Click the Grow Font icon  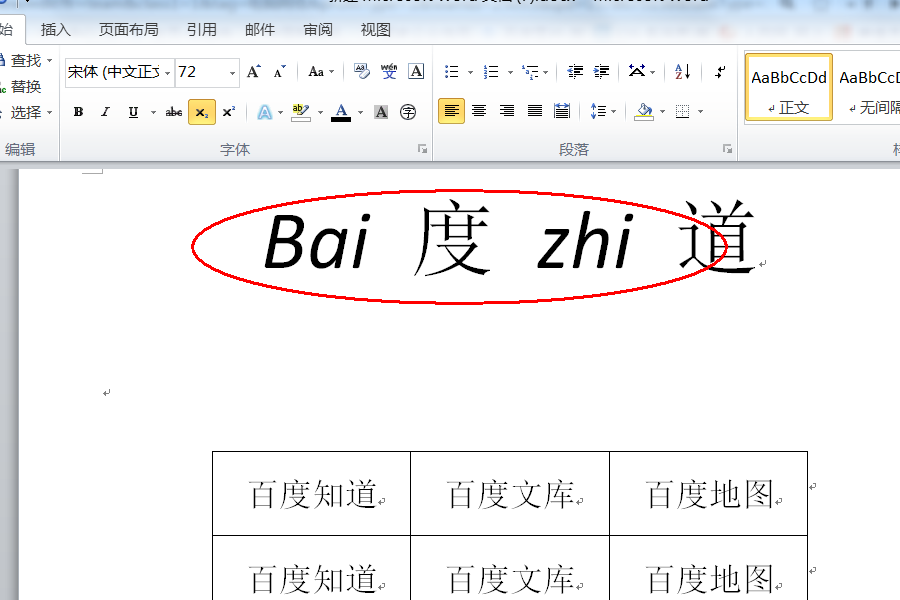(x=253, y=72)
